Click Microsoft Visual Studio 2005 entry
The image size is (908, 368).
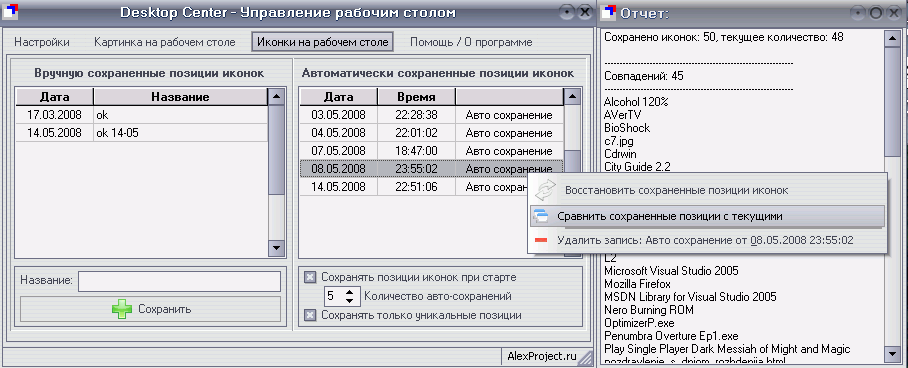click(671, 271)
